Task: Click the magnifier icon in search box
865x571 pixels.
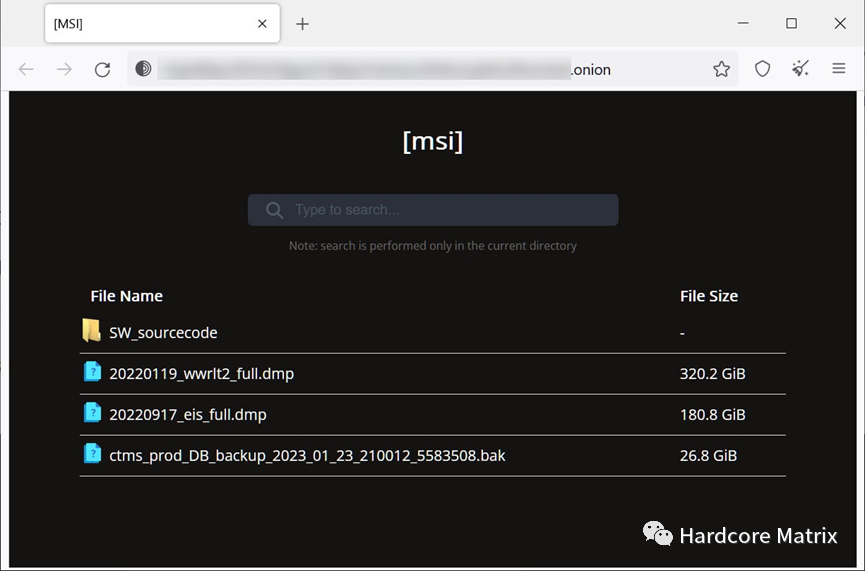Action: pos(274,210)
